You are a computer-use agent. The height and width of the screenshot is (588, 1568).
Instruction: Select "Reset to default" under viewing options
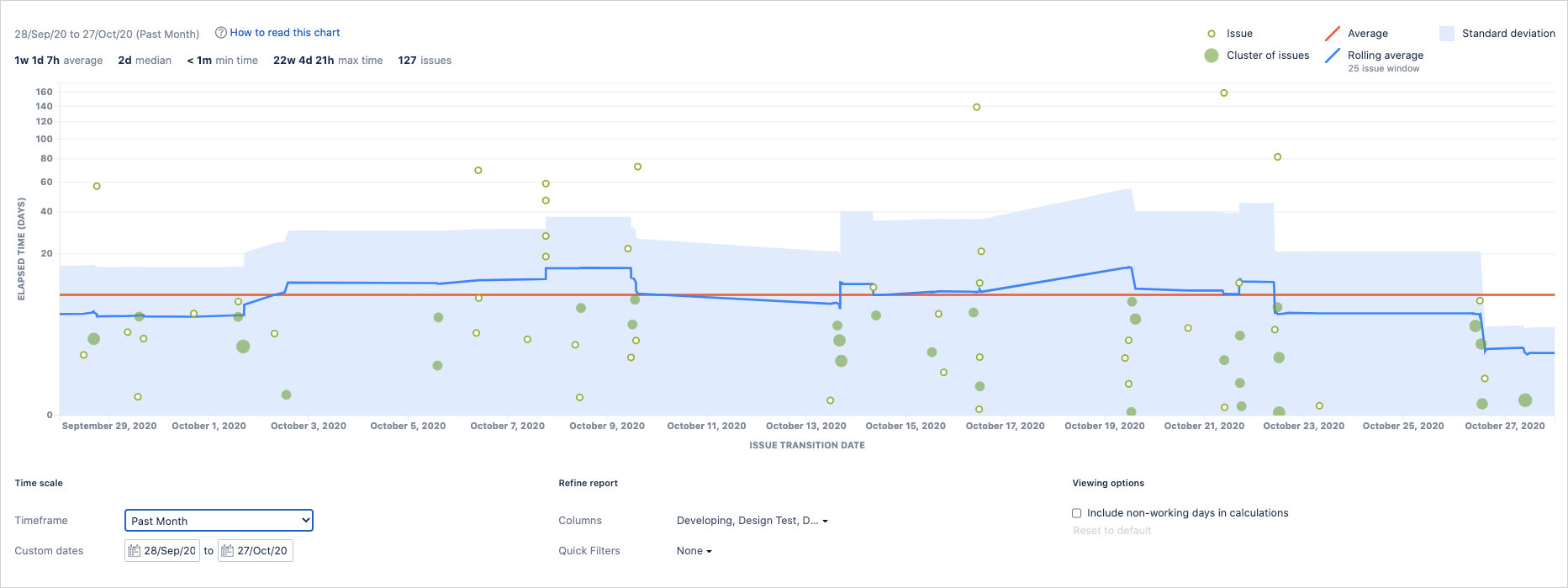(1111, 530)
